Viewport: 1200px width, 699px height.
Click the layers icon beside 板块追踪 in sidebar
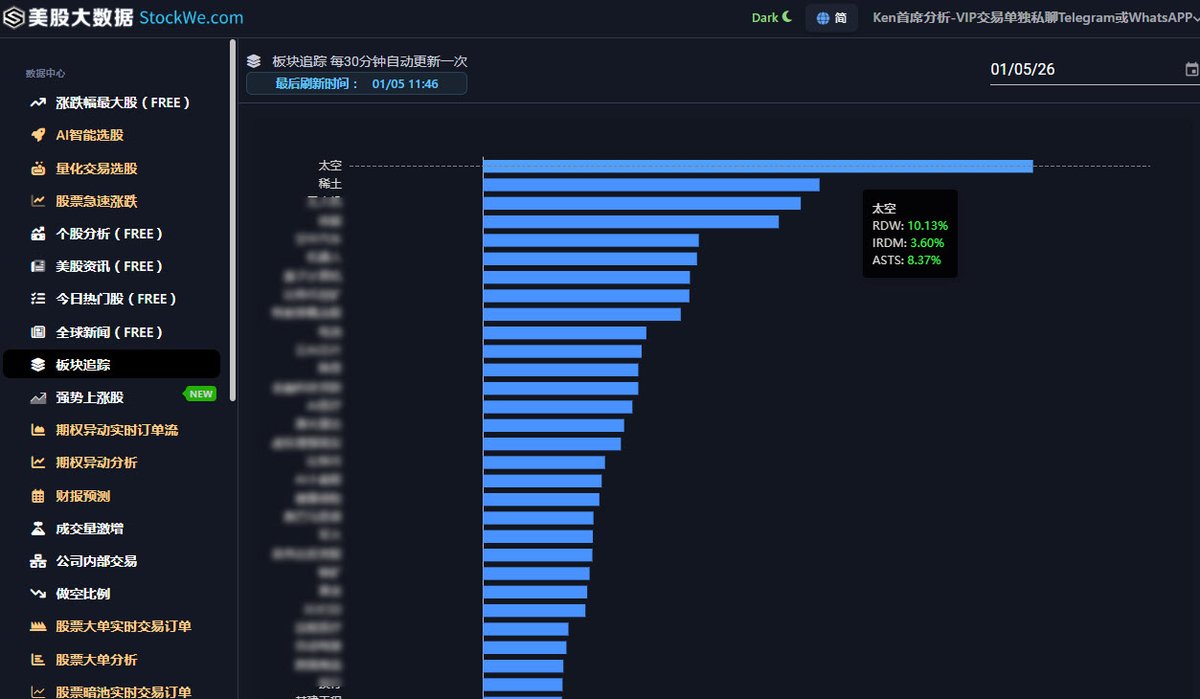(38, 365)
